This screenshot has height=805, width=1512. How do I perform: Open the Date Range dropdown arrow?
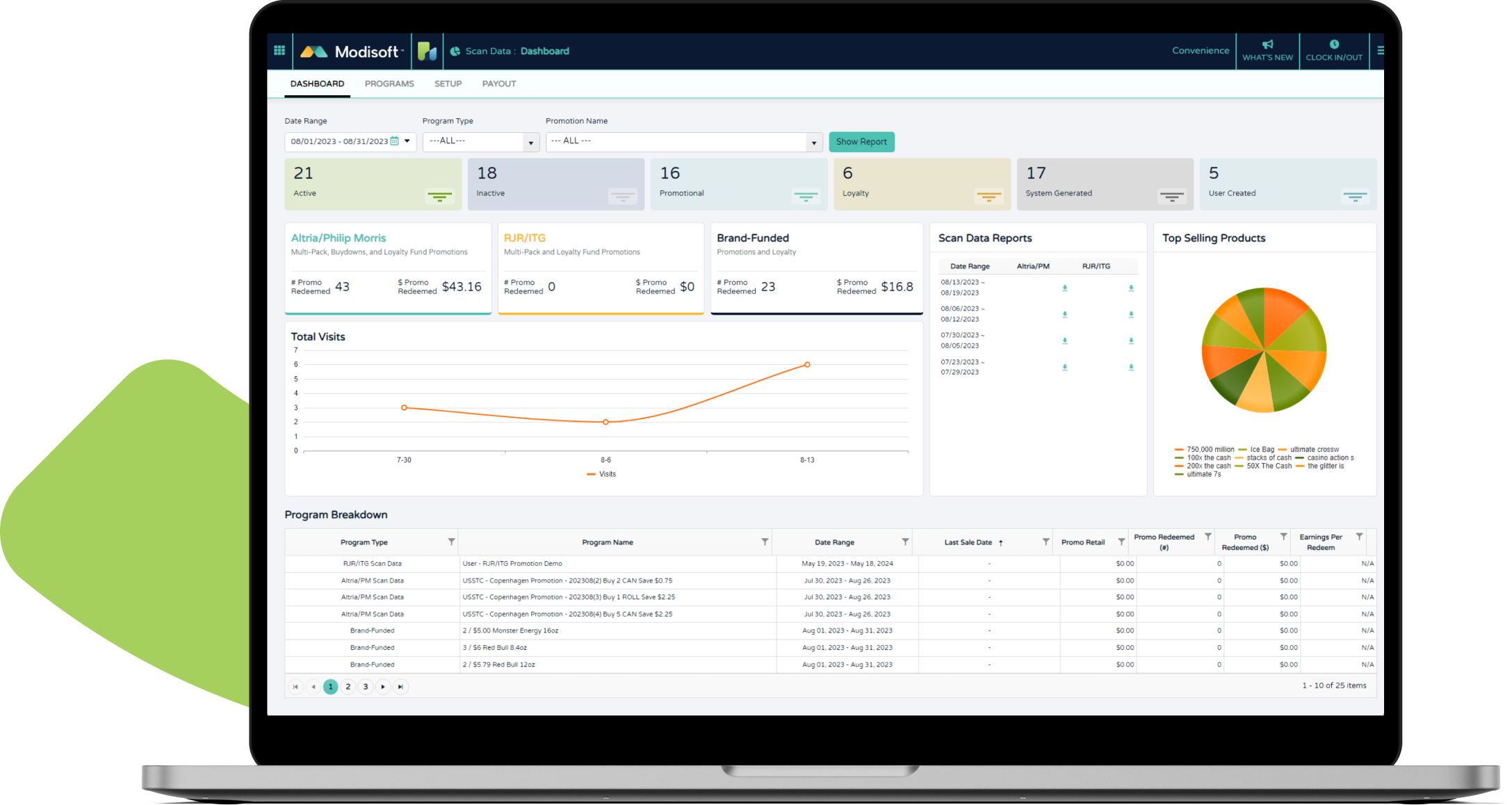(x=407, y=141)
